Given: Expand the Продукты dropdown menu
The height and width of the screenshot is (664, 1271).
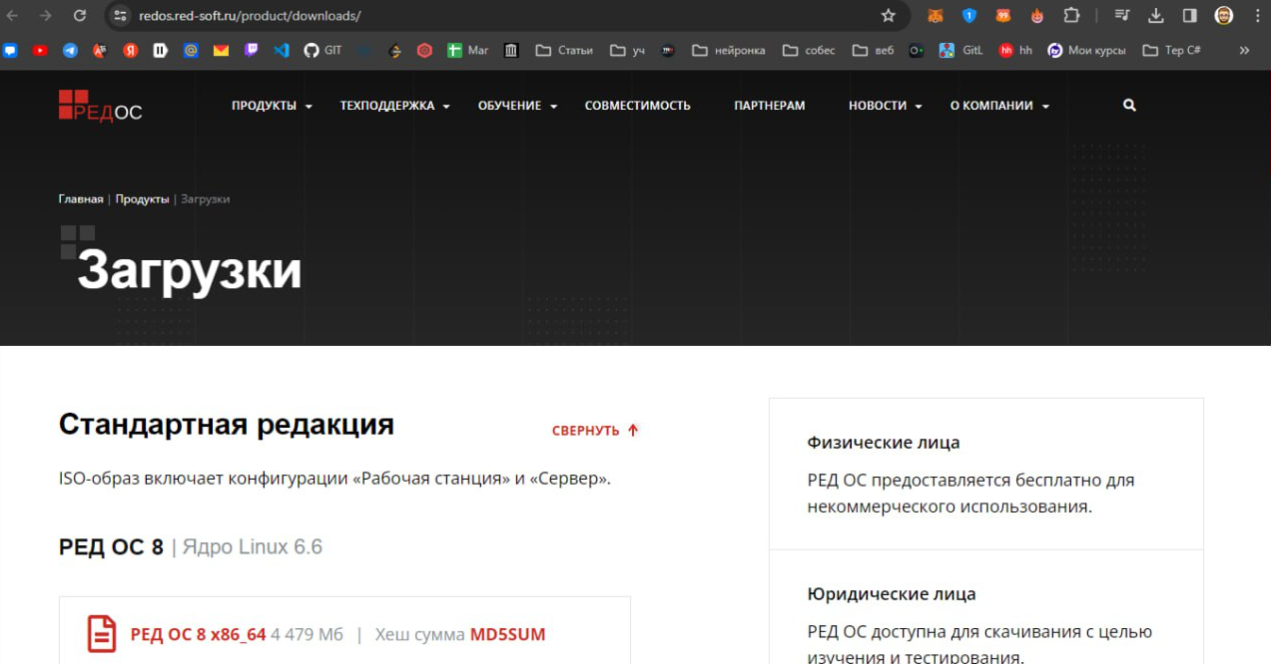Looking at the screenshot, I should (272, 106).
